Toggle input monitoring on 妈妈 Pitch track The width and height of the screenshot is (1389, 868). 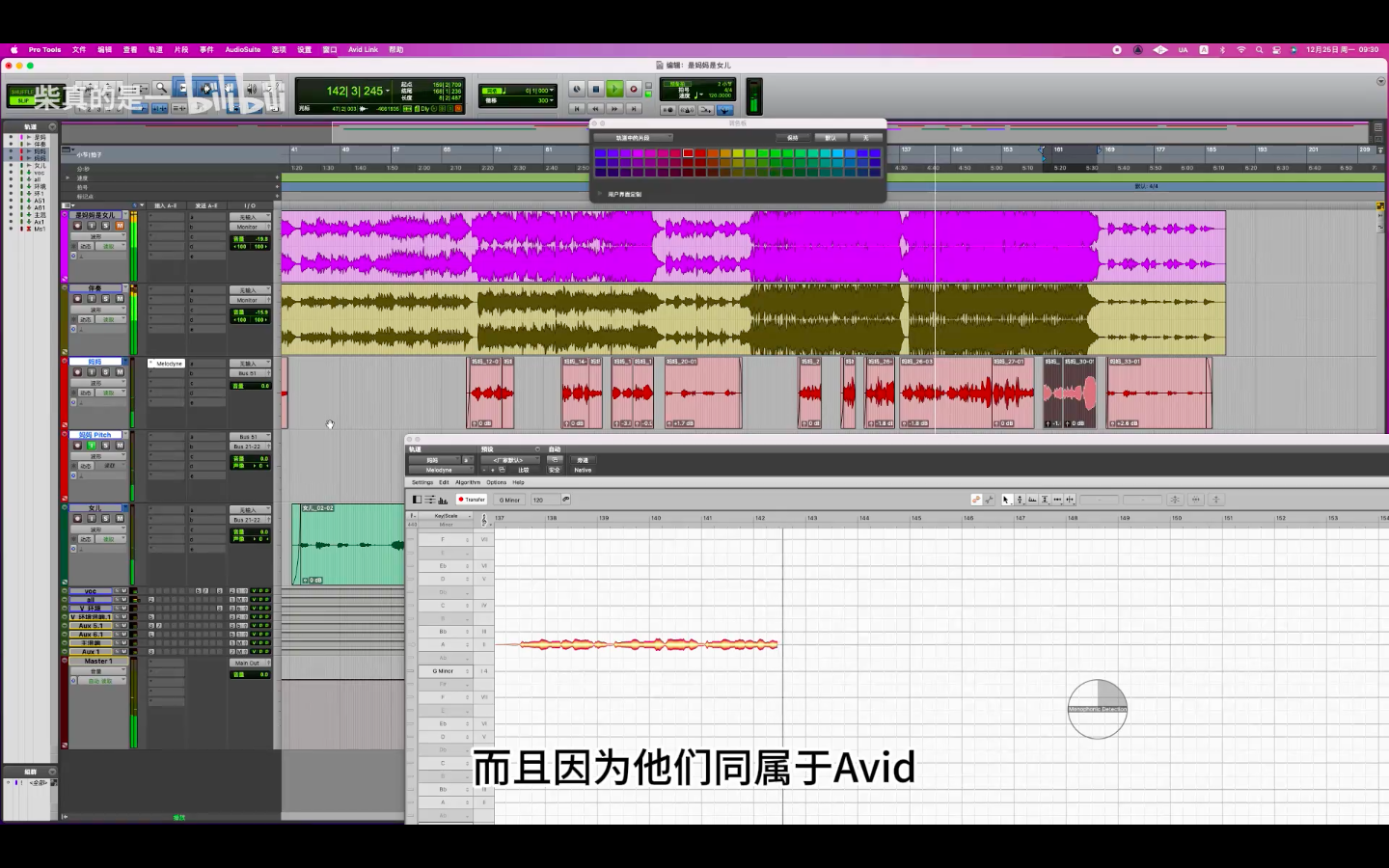pos(92,445)
